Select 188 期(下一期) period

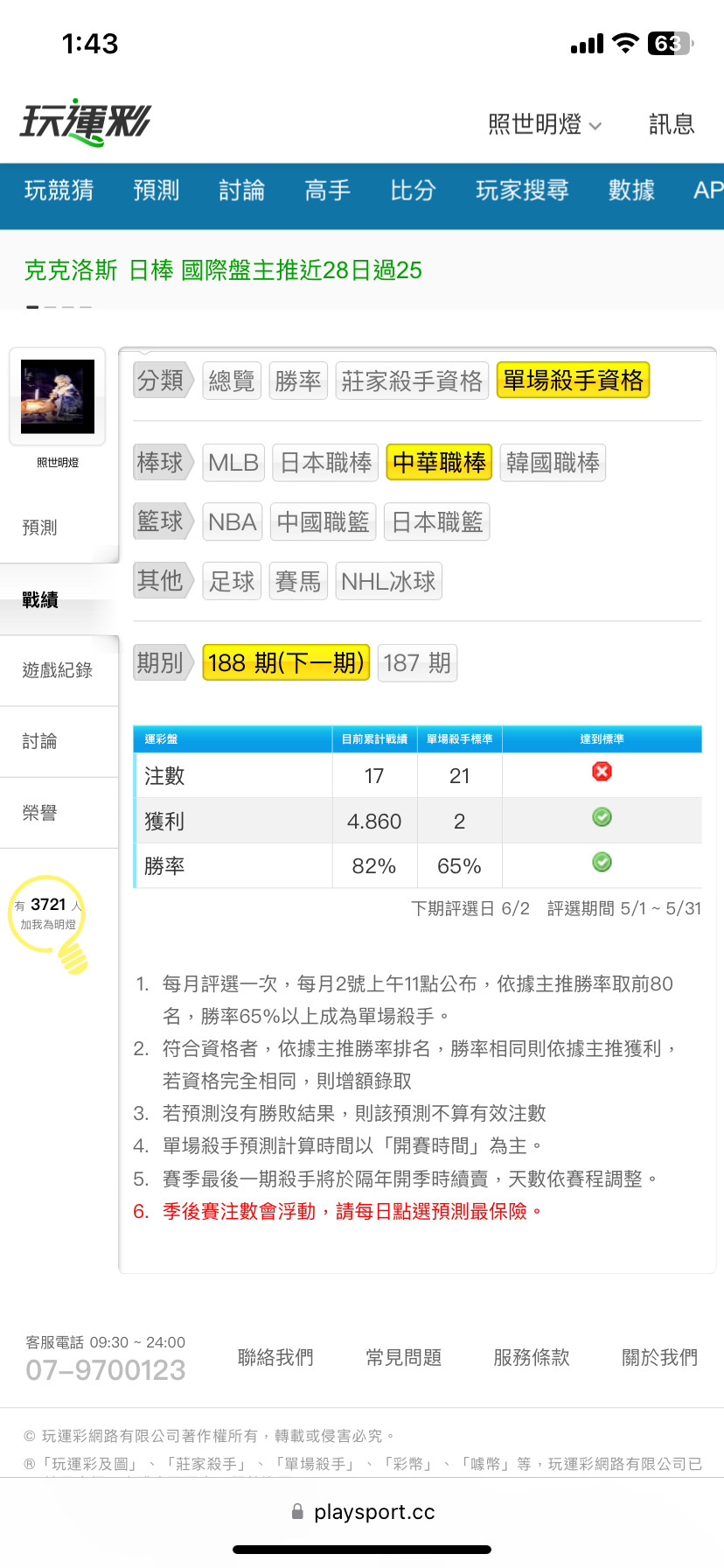[x=286, y=662]
